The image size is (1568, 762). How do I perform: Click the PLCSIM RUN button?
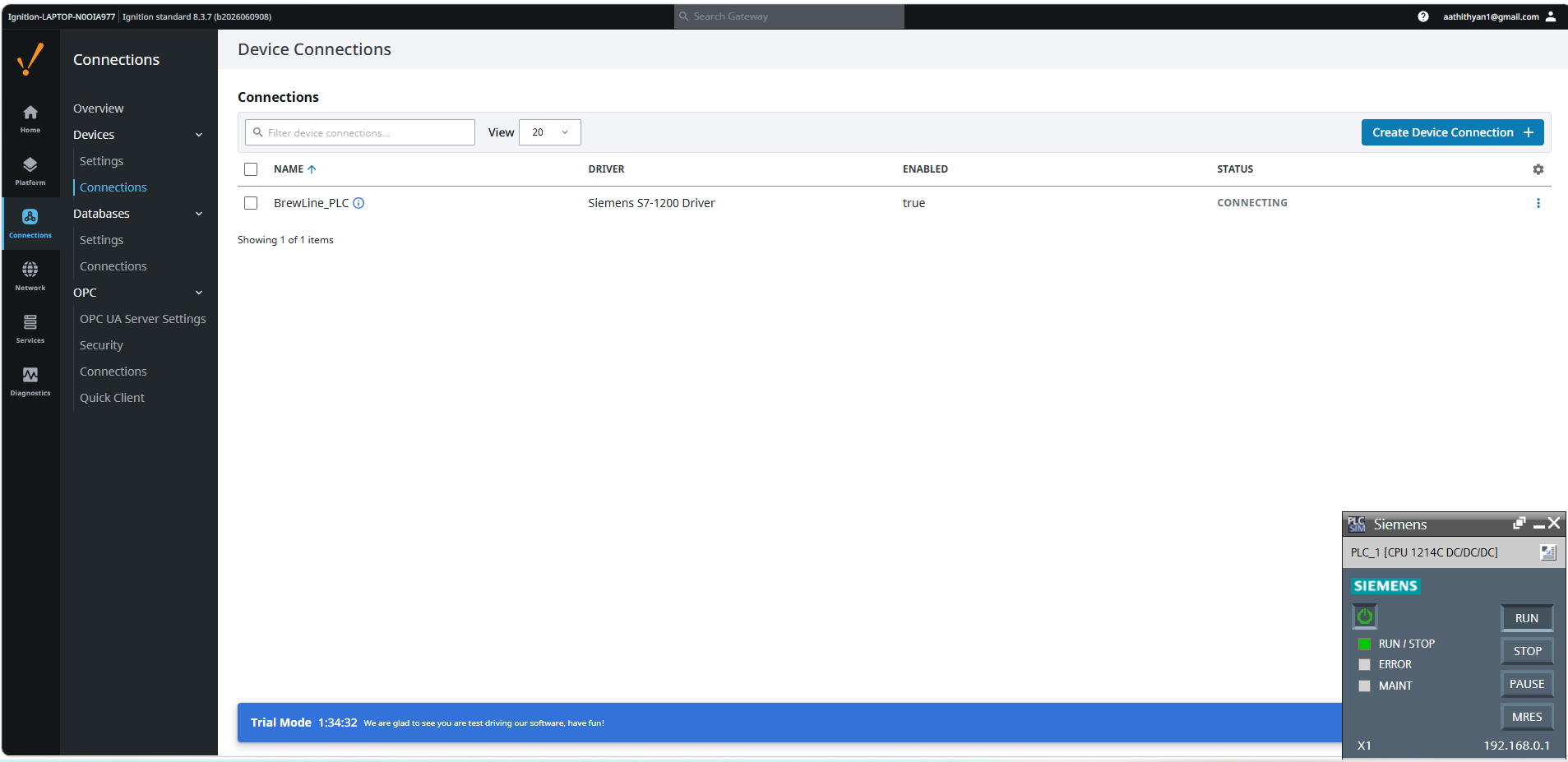pos(1527,618)
